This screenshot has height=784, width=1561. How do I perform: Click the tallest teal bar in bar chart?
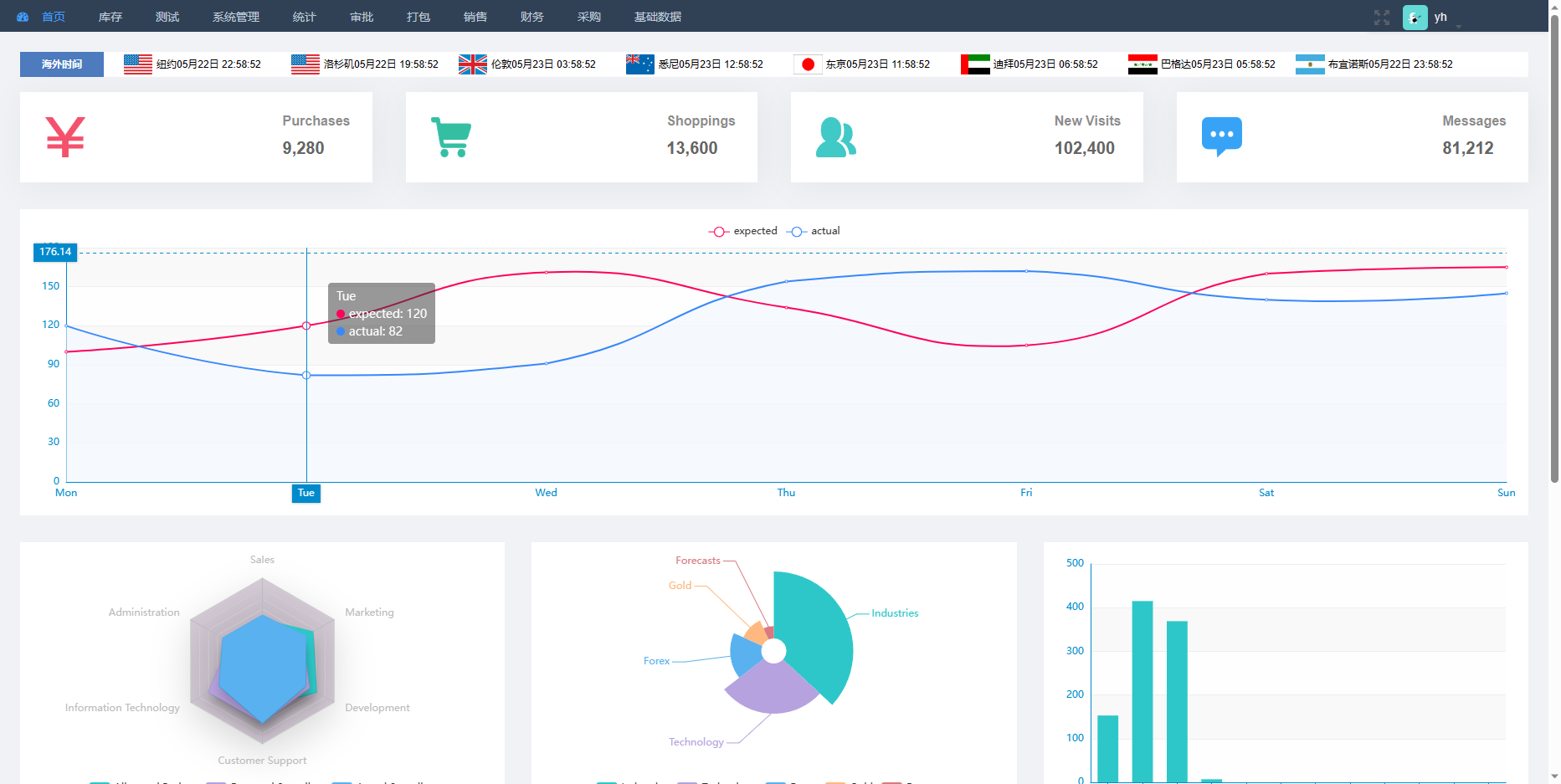pos(1143,692)
